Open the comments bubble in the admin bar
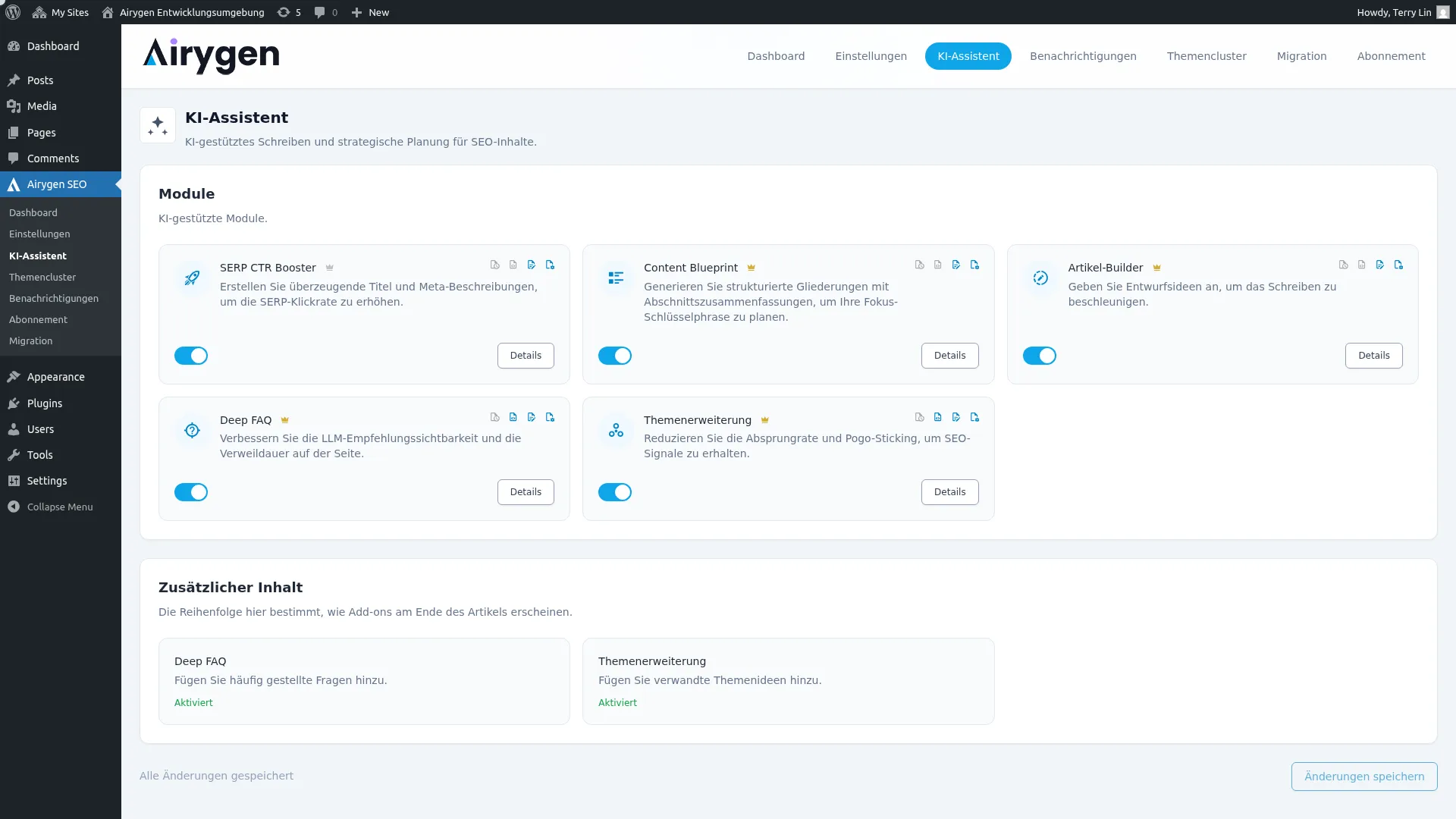The height and width of the screenshot is (819, 1456). [x=326, y=12]
